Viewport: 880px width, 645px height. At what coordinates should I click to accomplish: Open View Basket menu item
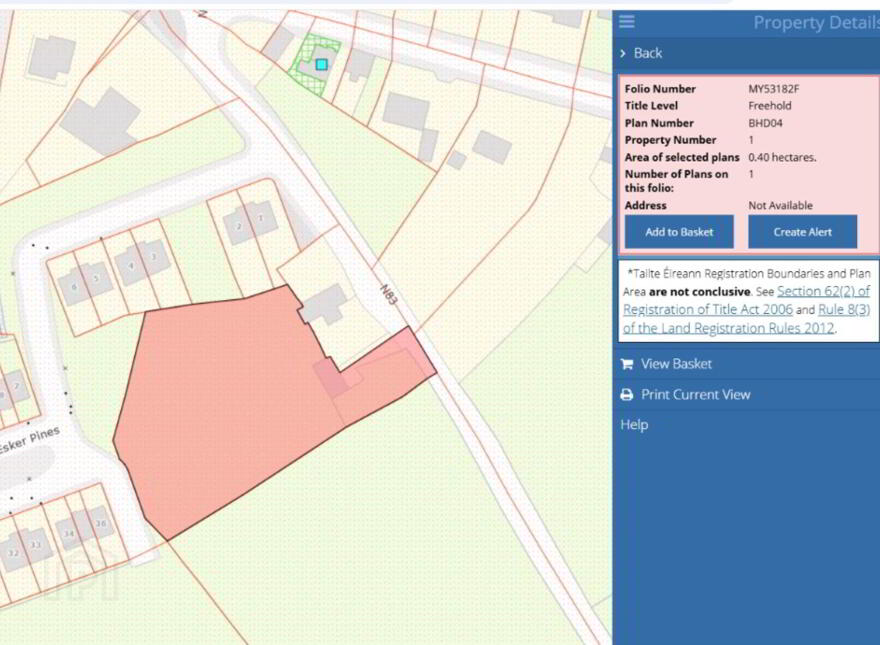click(676, 364)
